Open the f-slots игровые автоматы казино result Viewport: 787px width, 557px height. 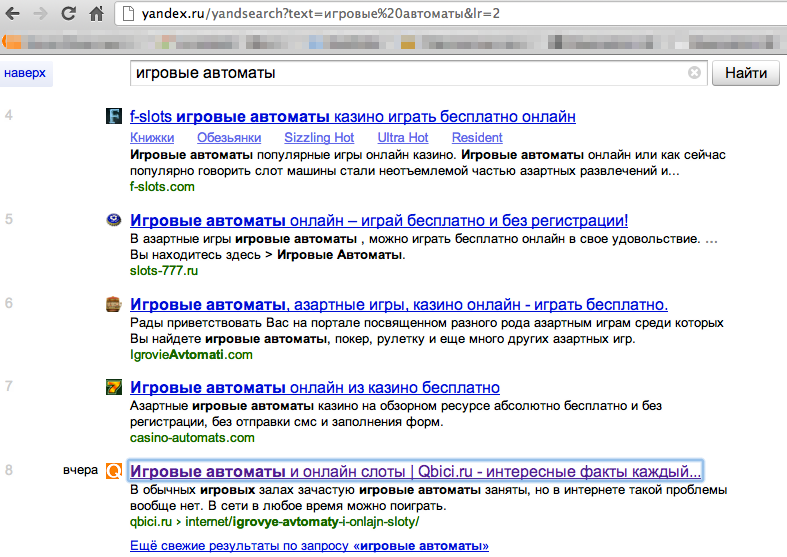[x=353, y=116]
